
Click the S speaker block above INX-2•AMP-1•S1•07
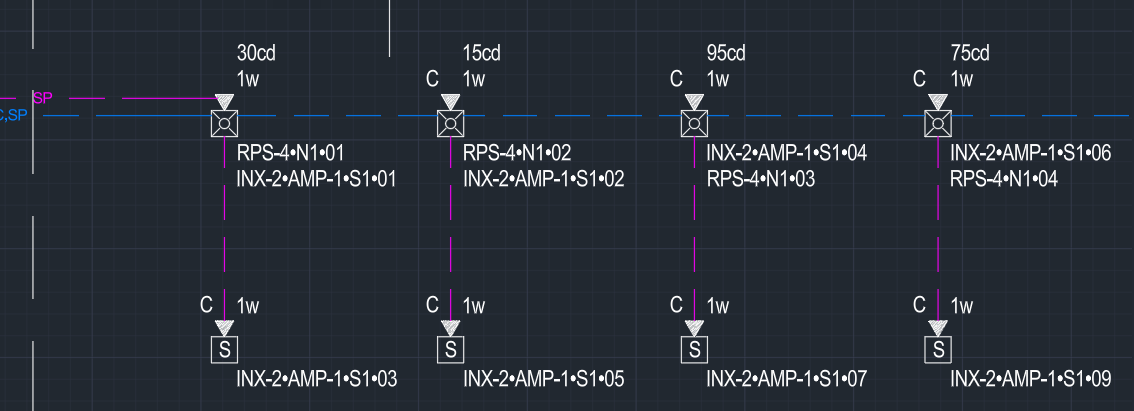coord(694,350)
